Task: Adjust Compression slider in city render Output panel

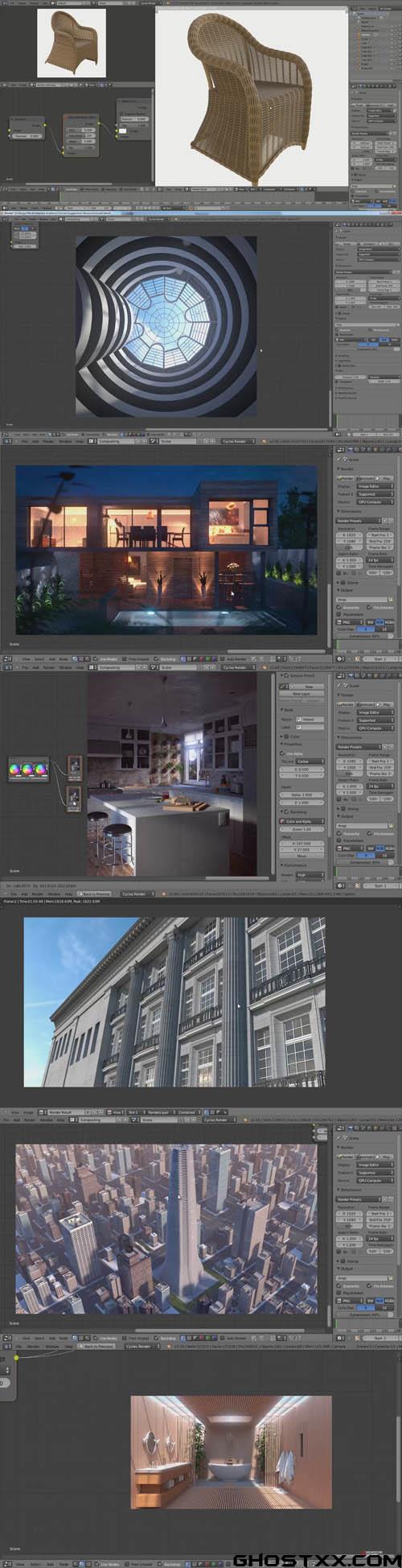Action: coord(365,1314)
